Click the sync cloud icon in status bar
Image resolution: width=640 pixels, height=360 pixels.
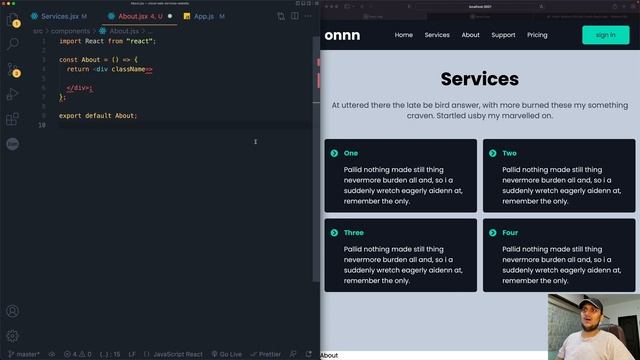point(52,354)
